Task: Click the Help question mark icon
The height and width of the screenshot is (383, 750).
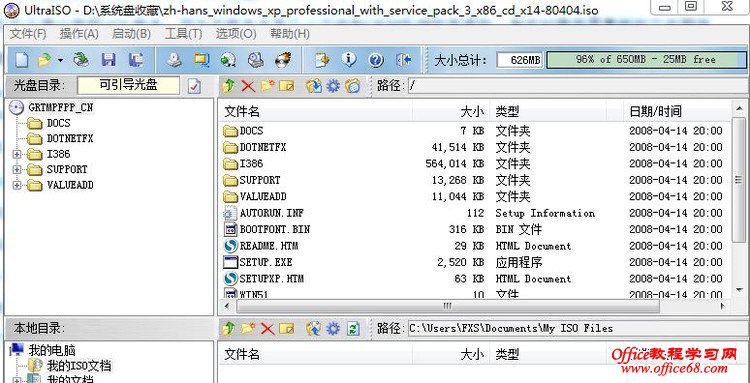Action: point(376,60)
